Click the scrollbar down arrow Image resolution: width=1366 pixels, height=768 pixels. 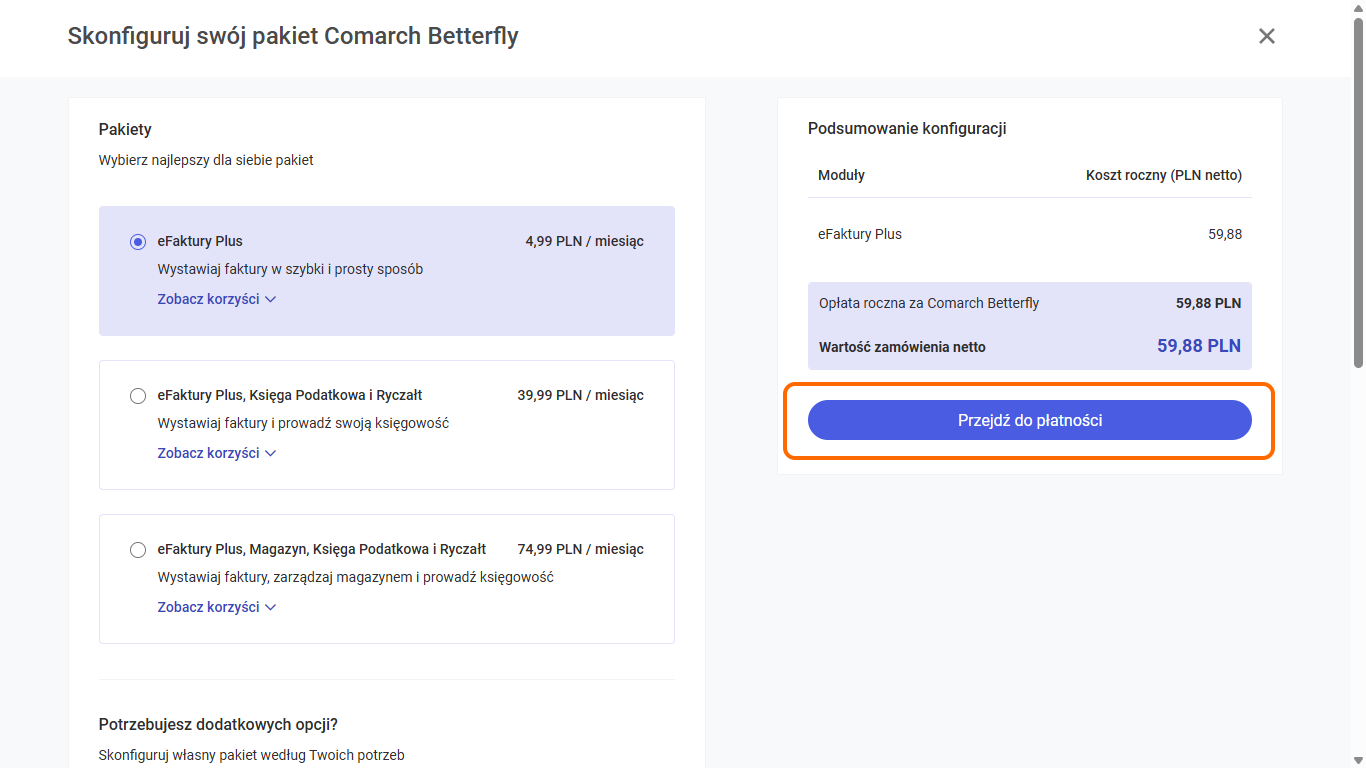pos(1358,760)
